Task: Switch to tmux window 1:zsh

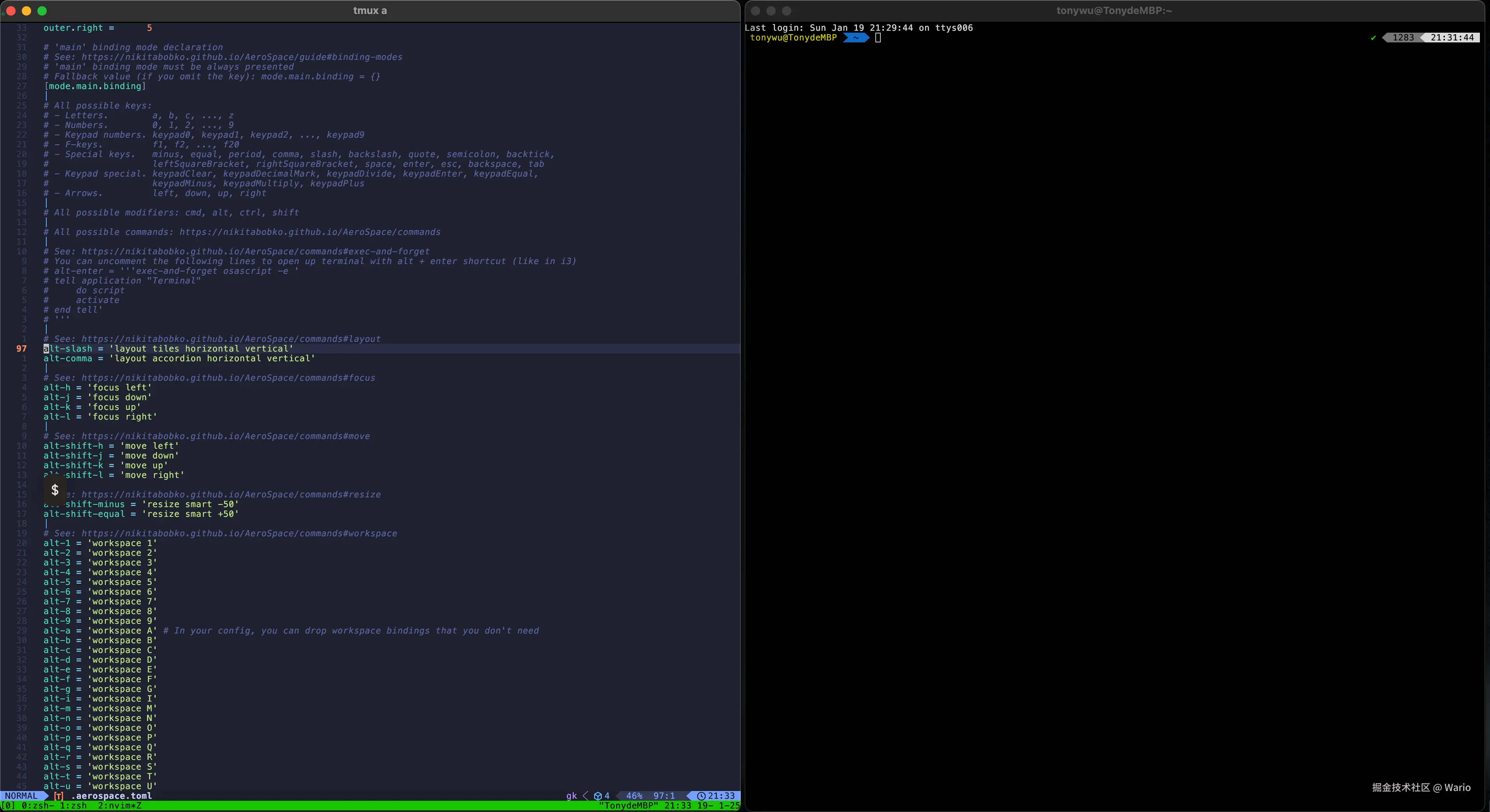Action: 73,806
